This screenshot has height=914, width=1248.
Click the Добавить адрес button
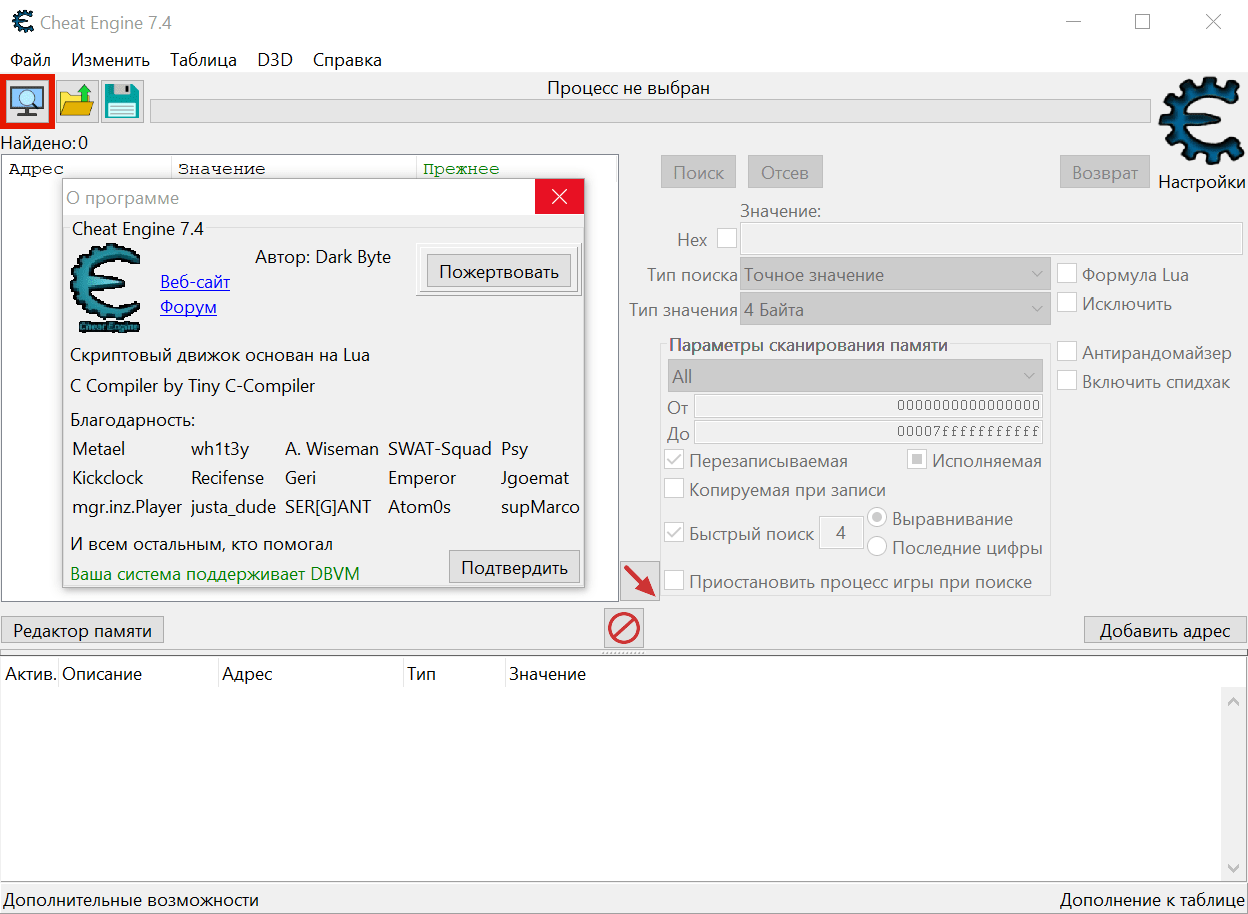1165,630
